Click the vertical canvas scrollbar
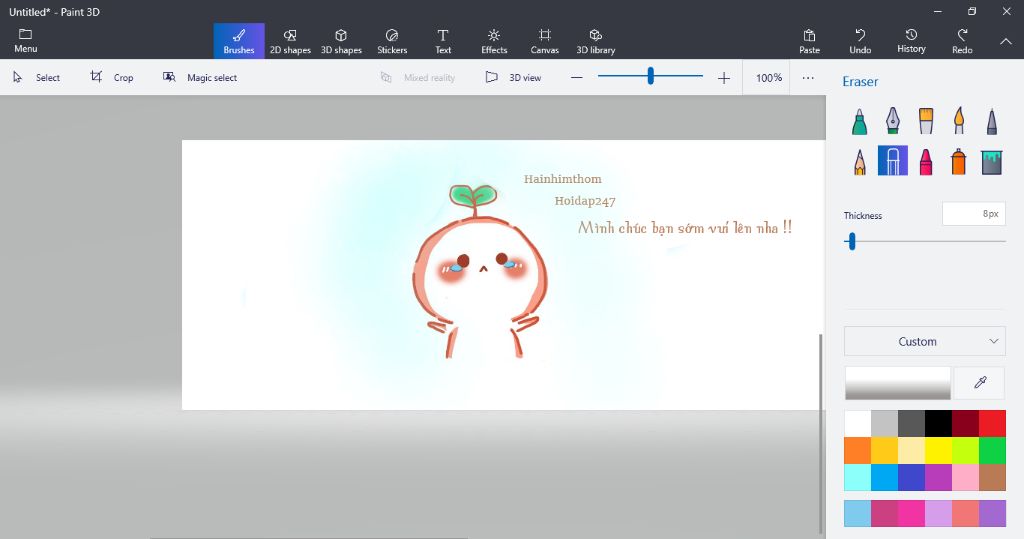Viewport: 1024px width, 539px height. coord(821,434)
